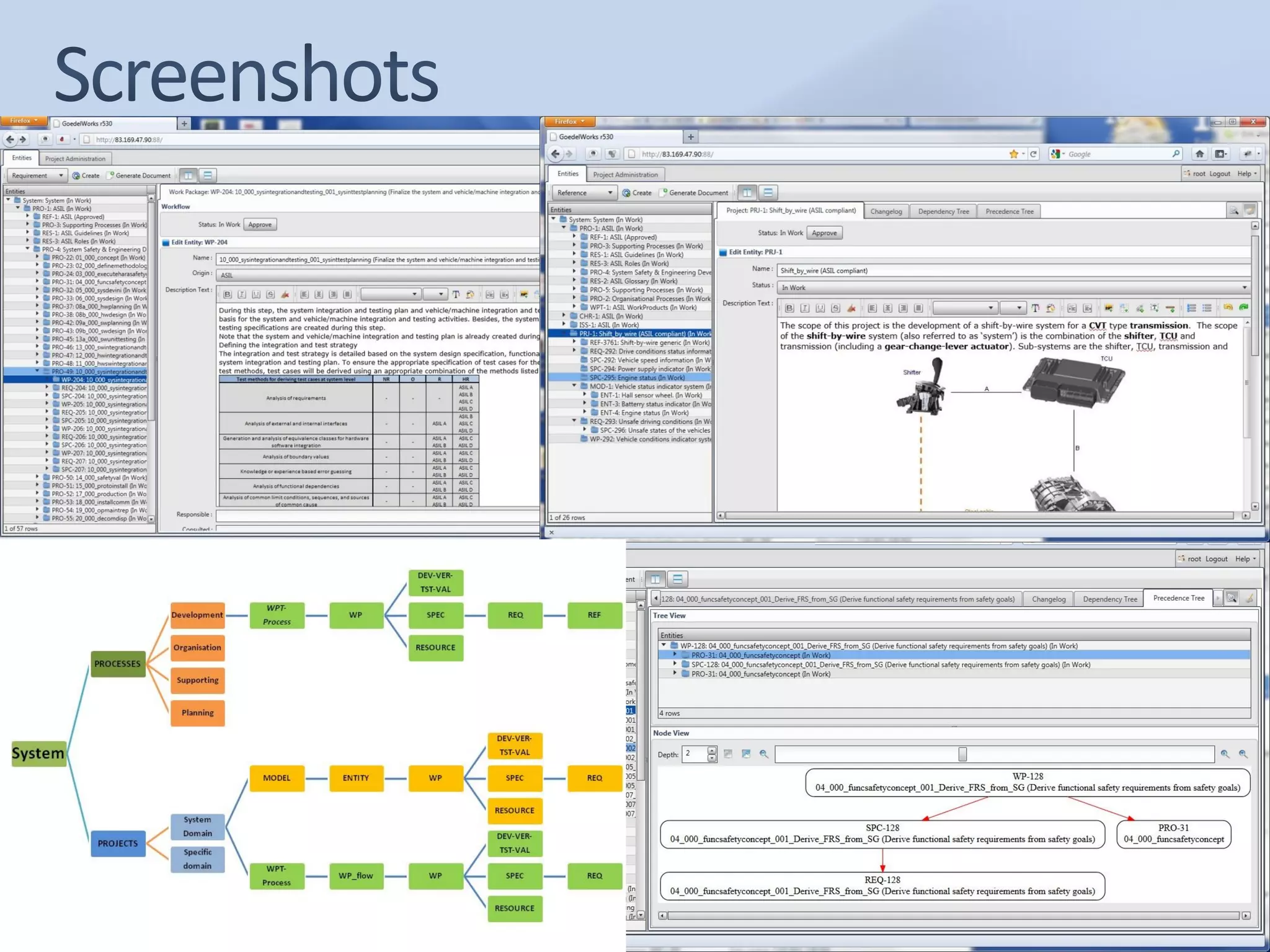Click the reload icon in the address bar
This screenshot has width=1270, height=952.
click(x=1033, y=154)
